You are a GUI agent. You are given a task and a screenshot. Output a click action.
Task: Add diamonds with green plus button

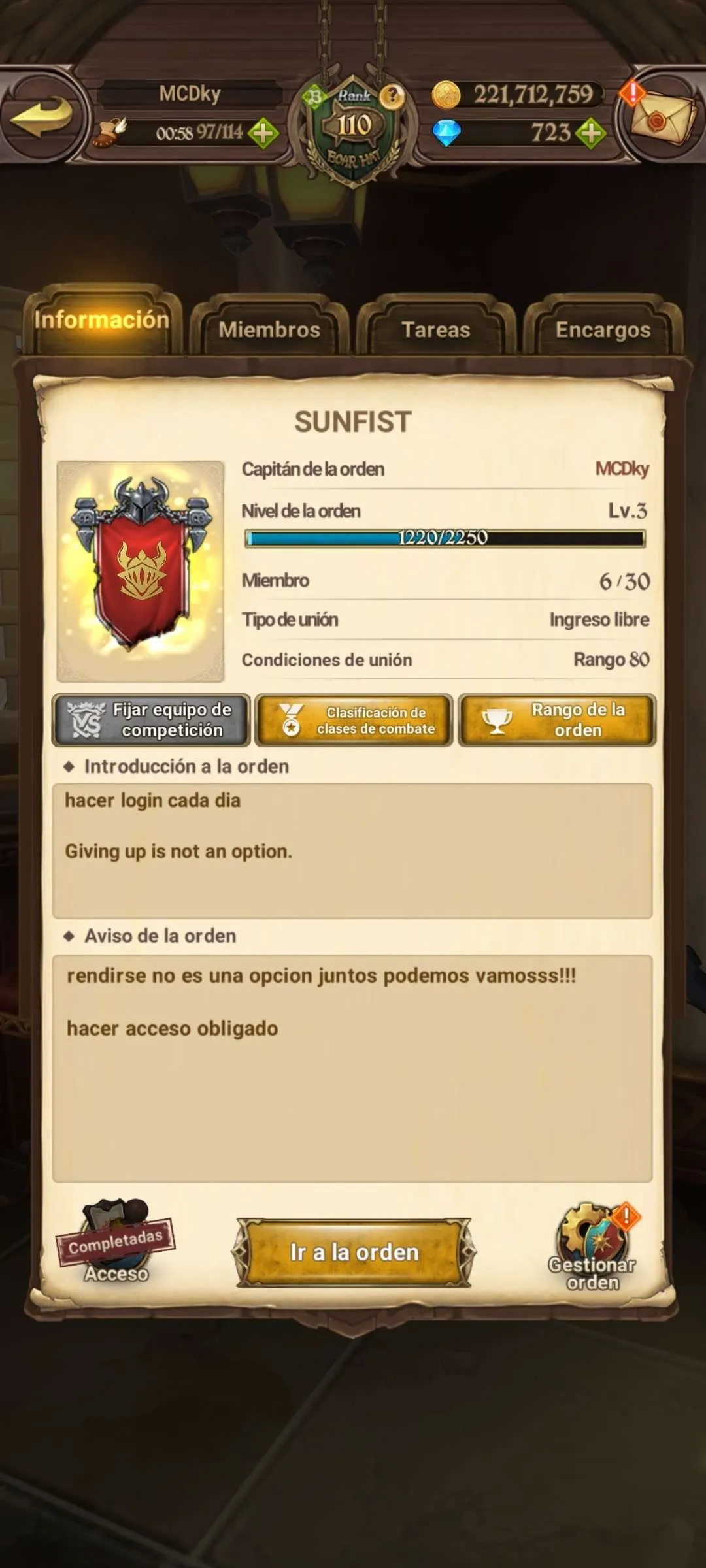click(590, 133)
